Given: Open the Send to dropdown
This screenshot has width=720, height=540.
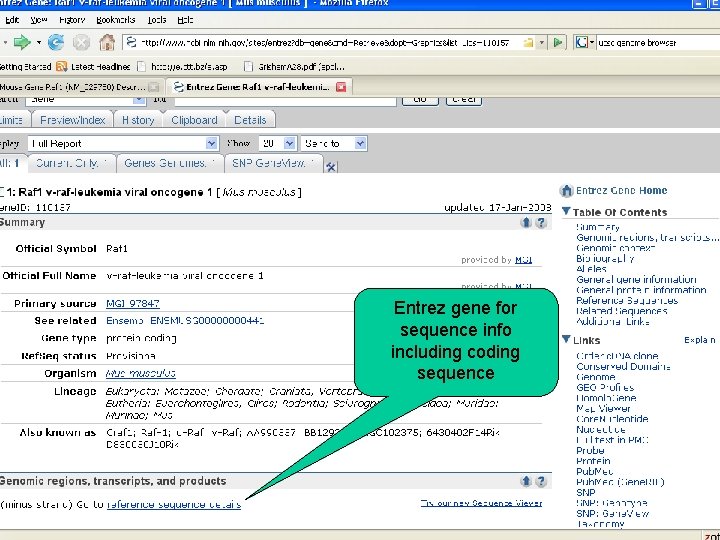Looking at the screenshot, I should point(361,144).
